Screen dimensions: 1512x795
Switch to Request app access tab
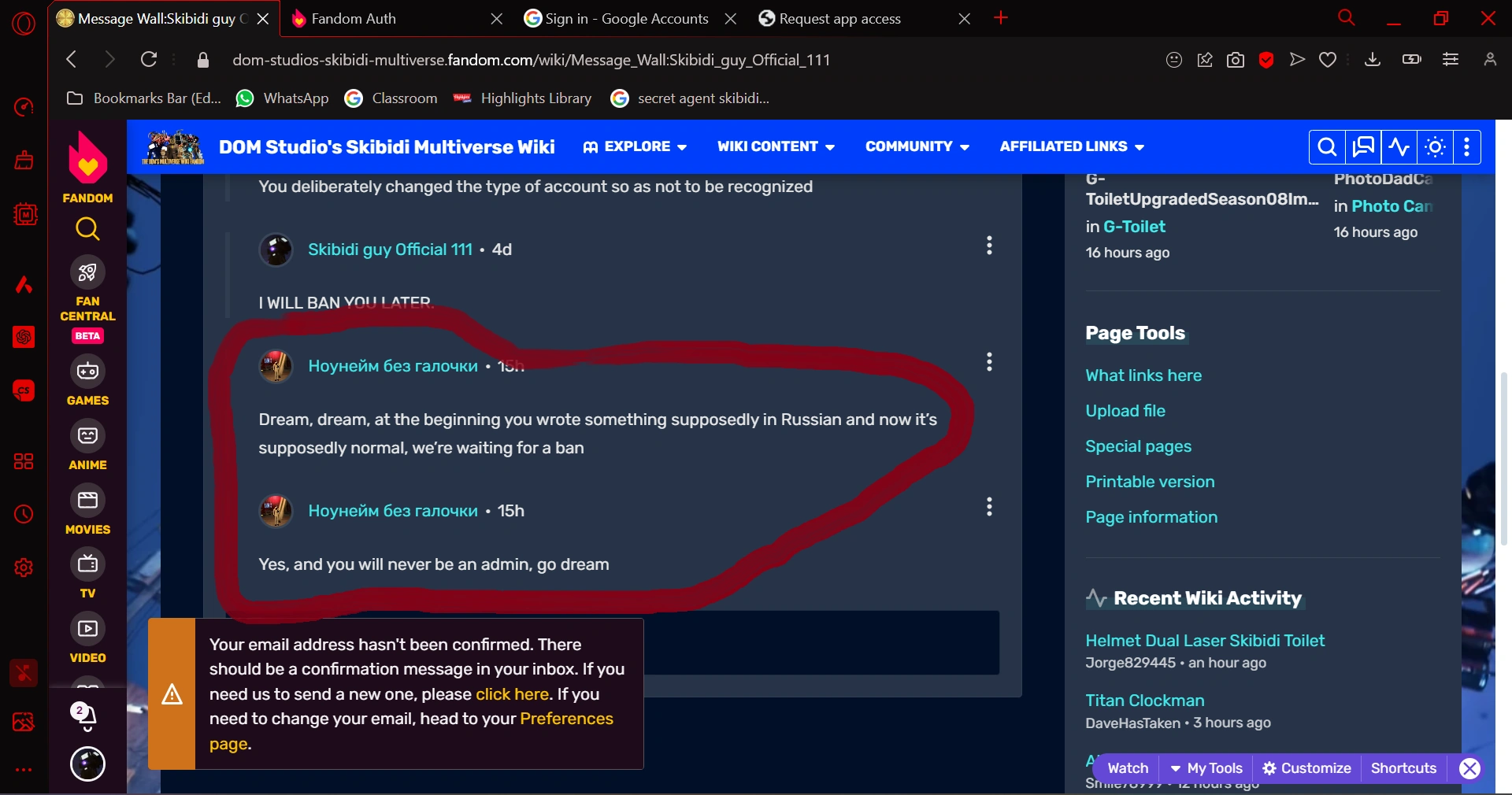tap(862, 19)
